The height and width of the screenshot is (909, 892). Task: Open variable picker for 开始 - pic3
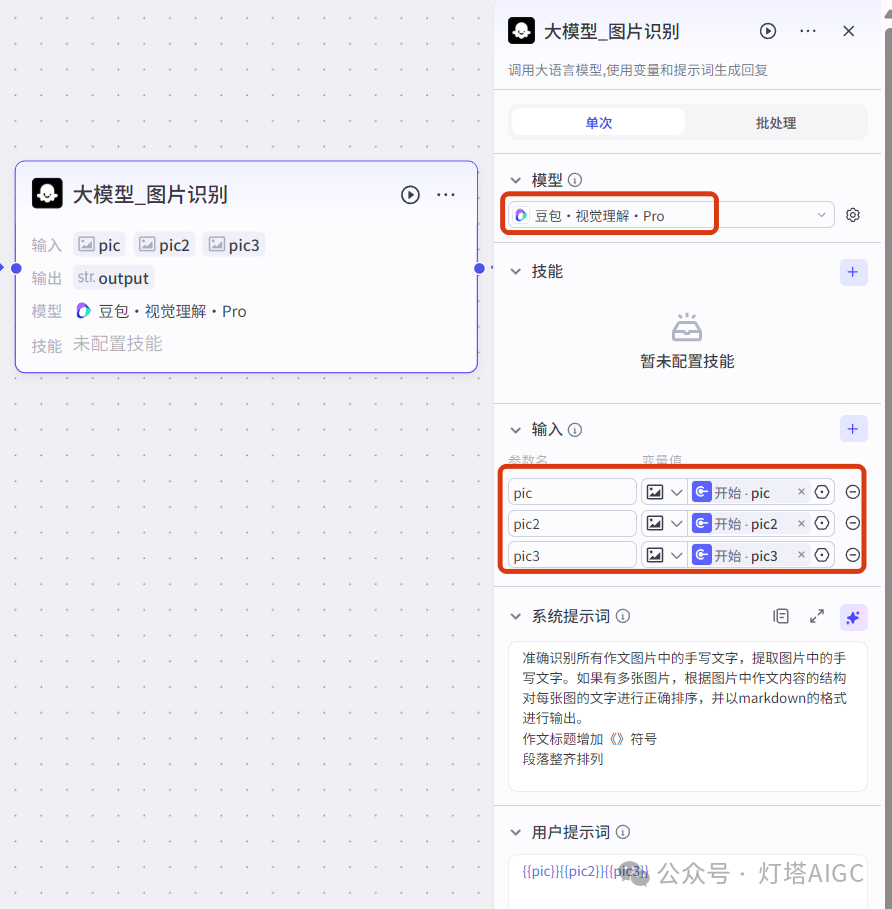click(x=822, y=555)
